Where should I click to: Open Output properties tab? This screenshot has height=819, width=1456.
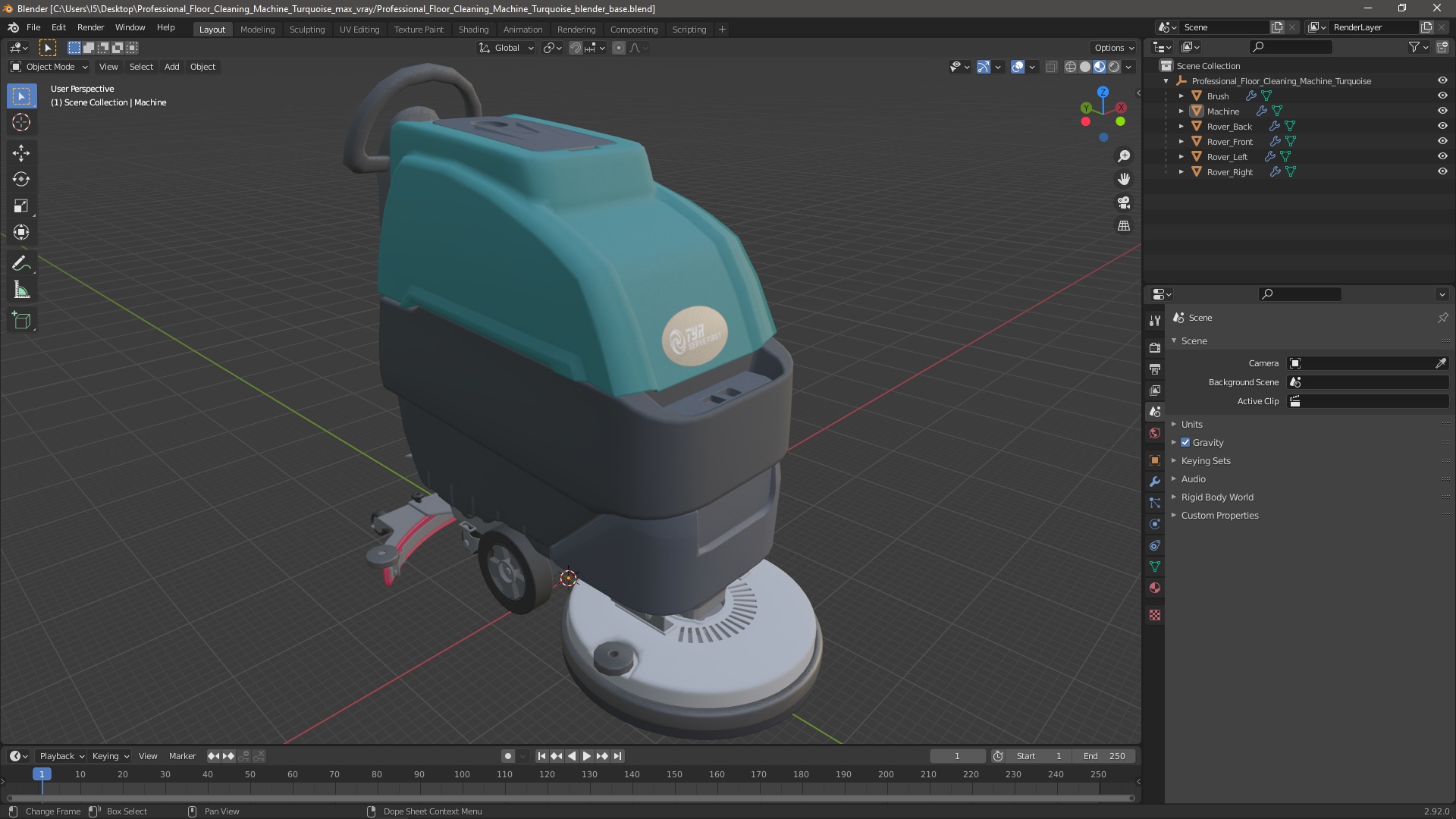click(1155, 369)
